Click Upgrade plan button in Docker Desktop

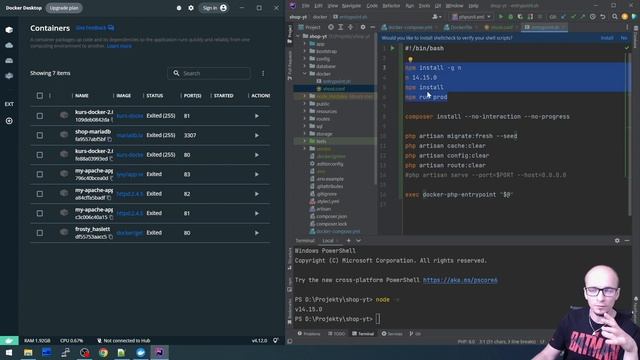[x=64, y=8]
